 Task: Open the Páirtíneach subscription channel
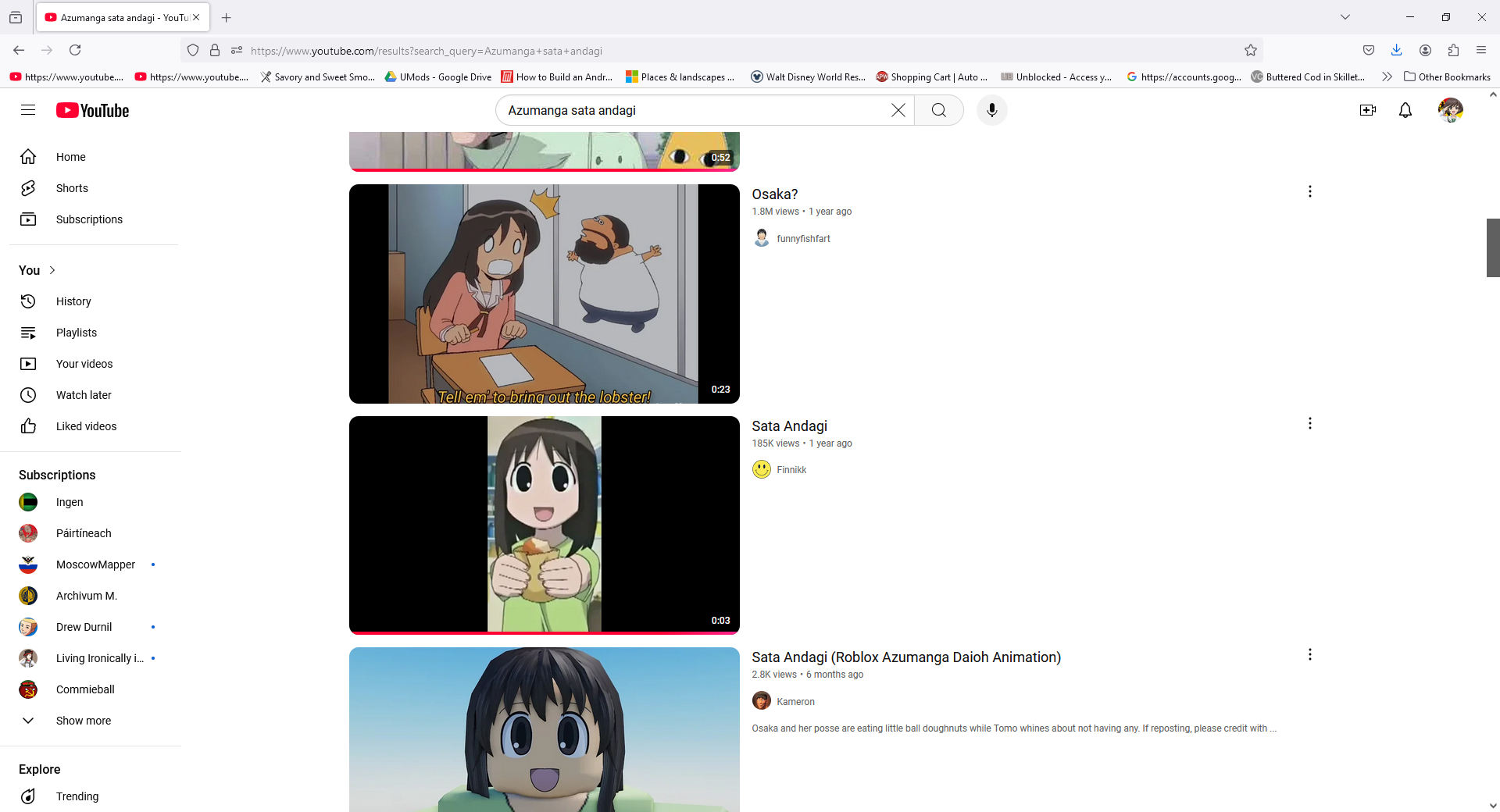[x=91, y=533]
